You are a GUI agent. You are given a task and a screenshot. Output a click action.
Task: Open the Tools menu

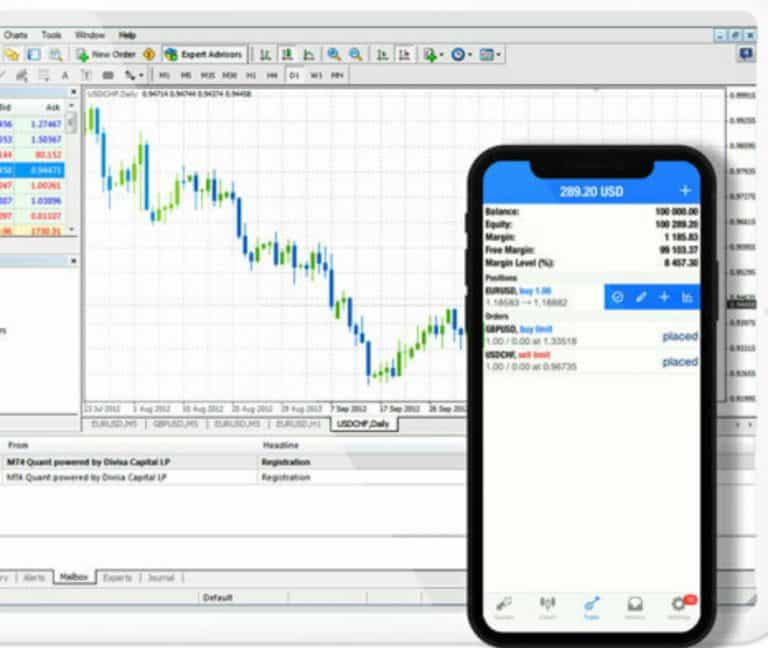coord(51,34)
